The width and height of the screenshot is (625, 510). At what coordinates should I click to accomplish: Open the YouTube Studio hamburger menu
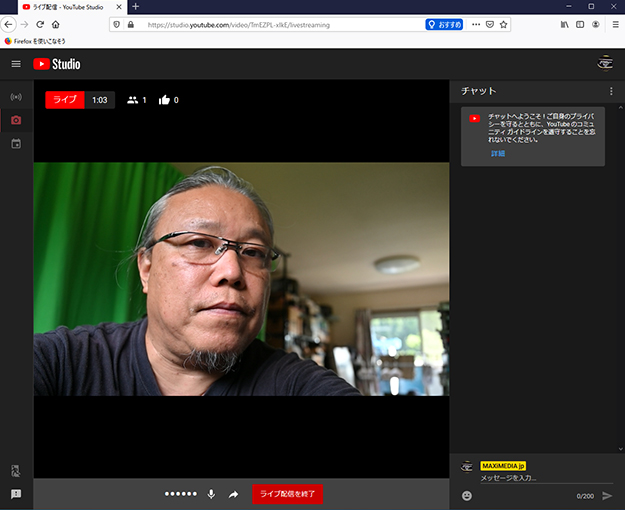click(x=16, y=64)
